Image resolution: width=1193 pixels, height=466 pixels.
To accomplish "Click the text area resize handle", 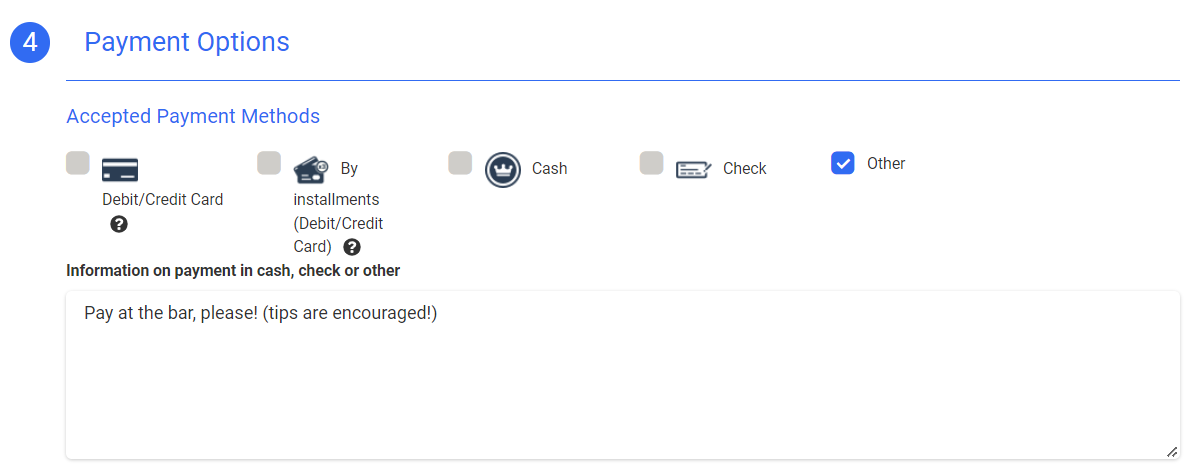I will click(x=1171, y=452).
